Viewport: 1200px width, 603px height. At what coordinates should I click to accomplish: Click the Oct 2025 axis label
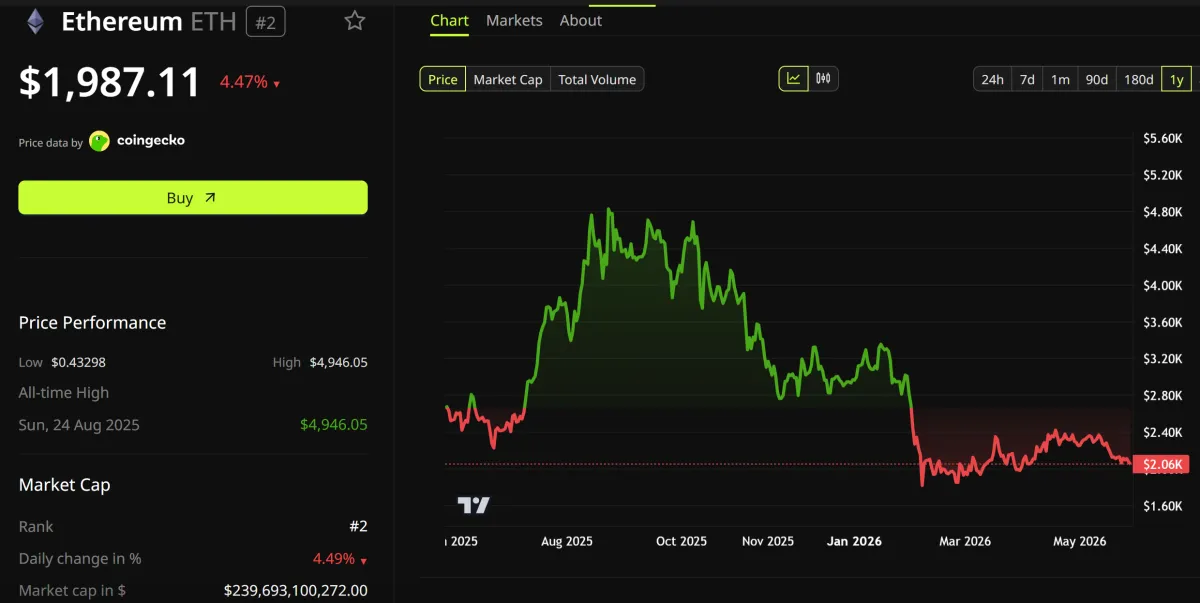pos(681,541)
